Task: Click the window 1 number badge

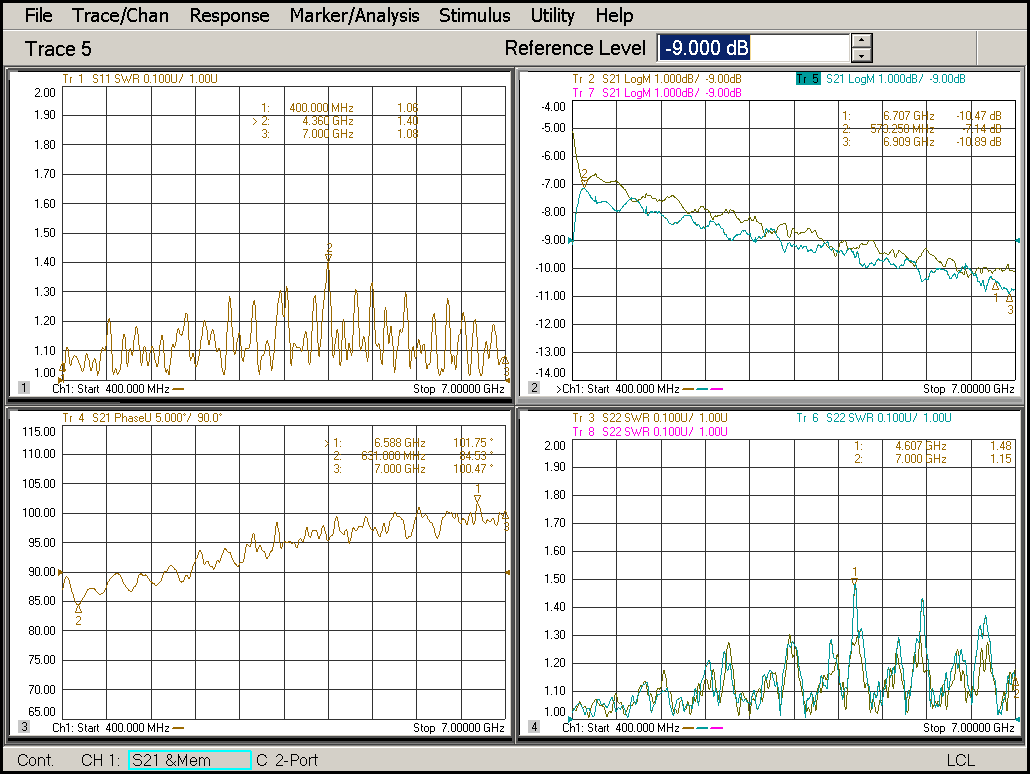Action: pos(24,388)
